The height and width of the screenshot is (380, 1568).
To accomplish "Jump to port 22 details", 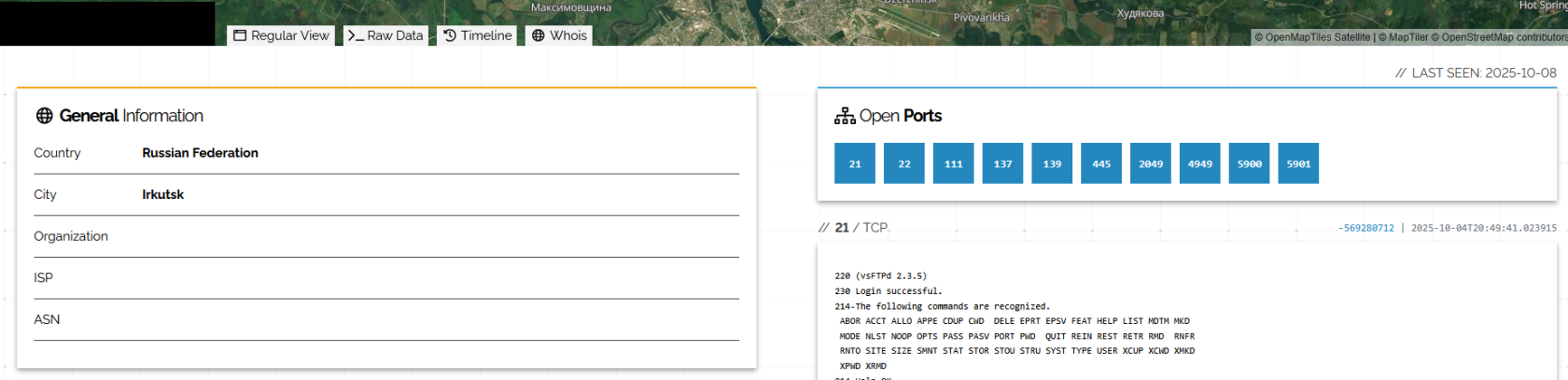I will tap(904, 163).
